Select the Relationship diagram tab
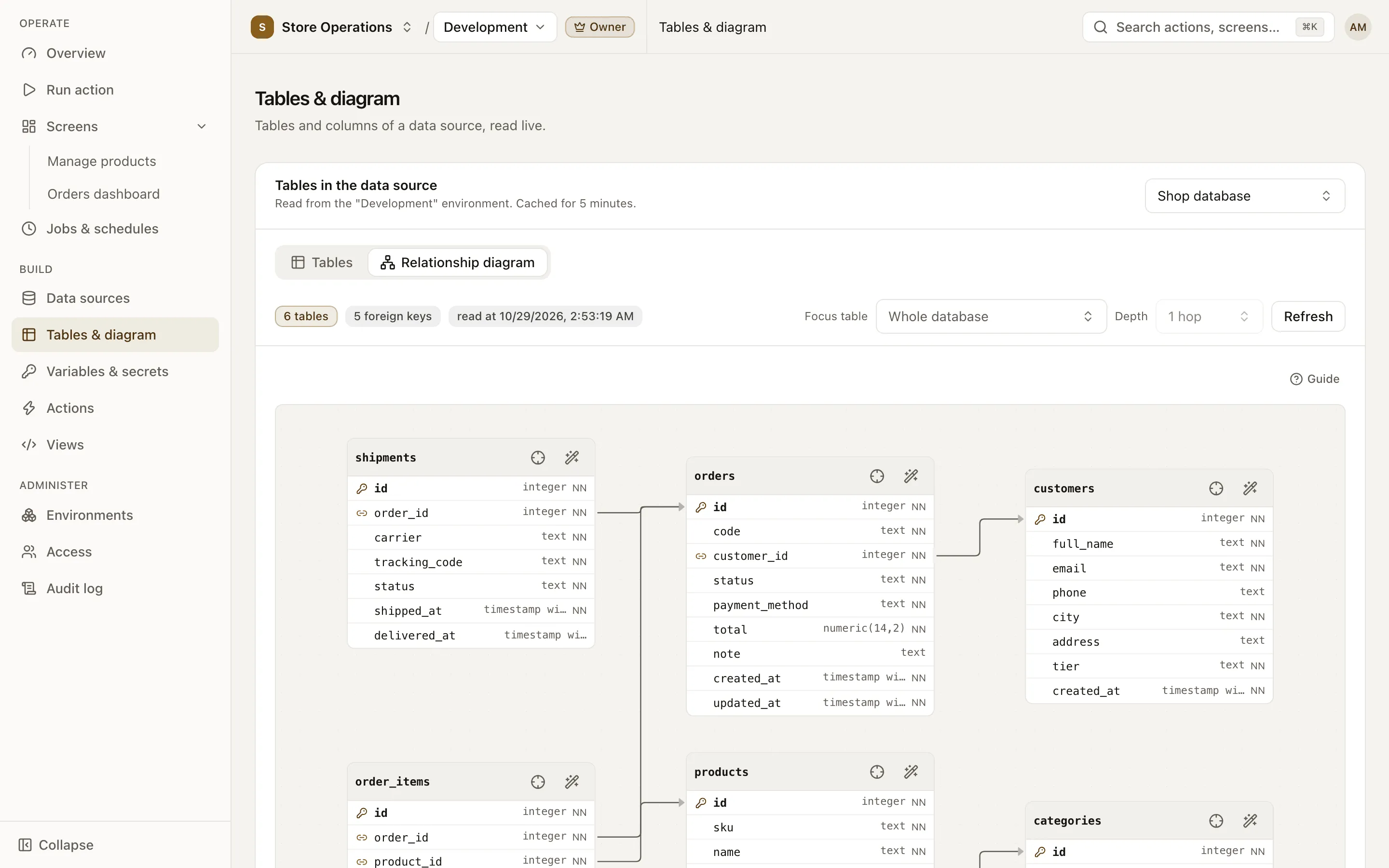 (457, 262)
